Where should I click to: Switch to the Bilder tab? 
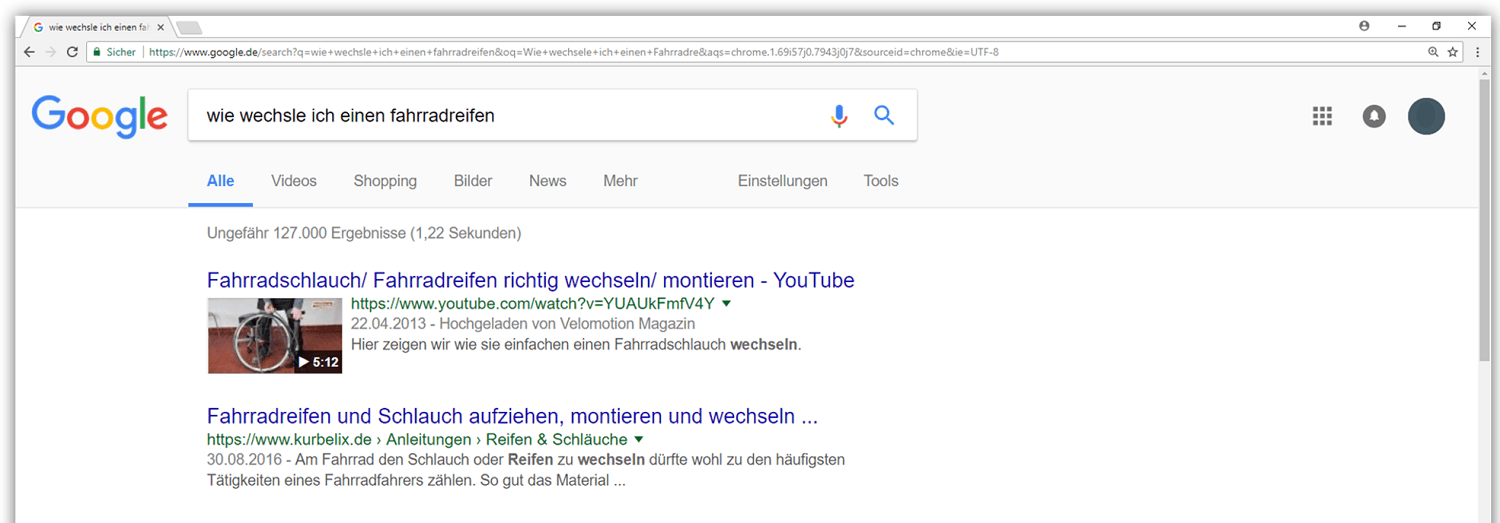473,181
